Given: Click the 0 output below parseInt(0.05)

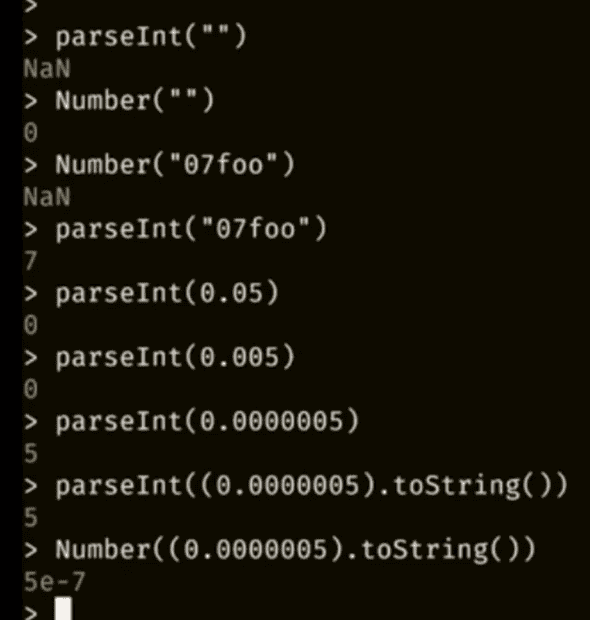Looking at the screenshot, I should (x=31, y=325).
